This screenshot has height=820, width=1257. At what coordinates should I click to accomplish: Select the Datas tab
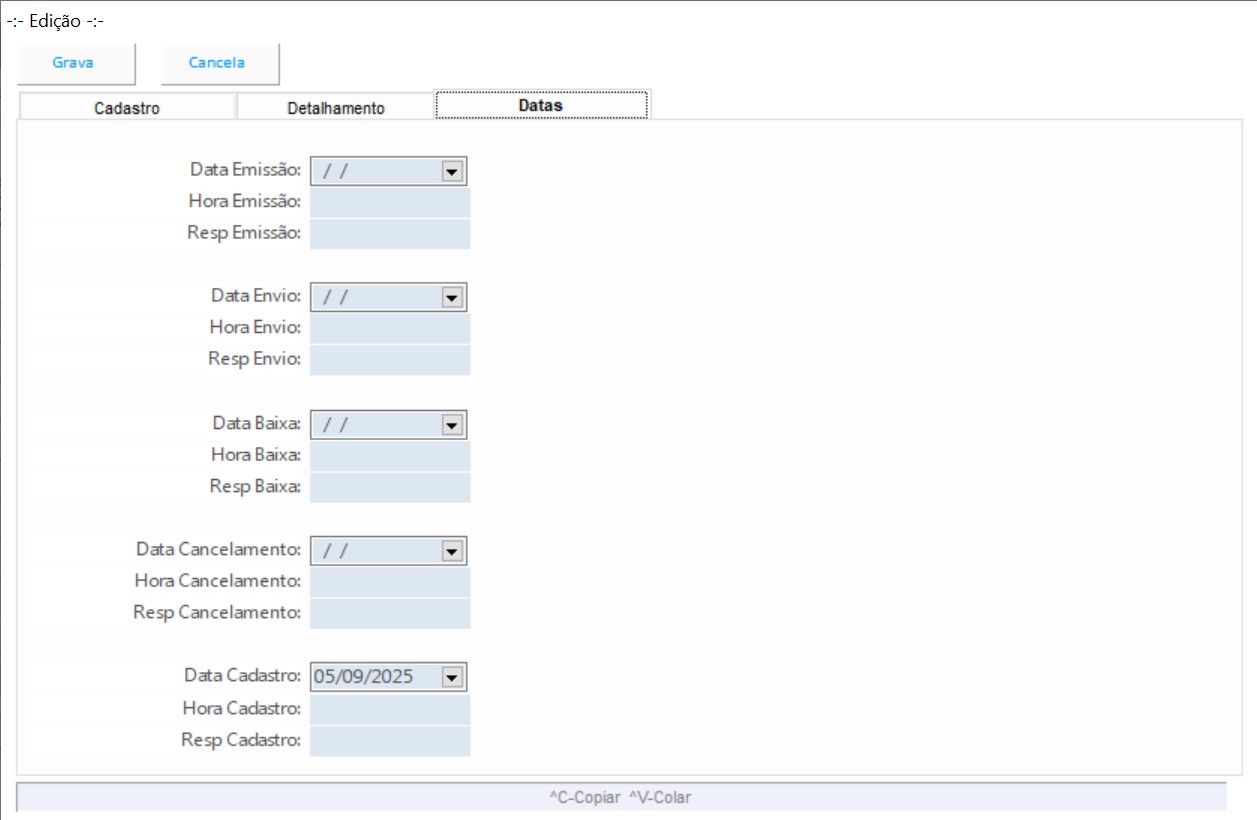(x=541, y=105)
